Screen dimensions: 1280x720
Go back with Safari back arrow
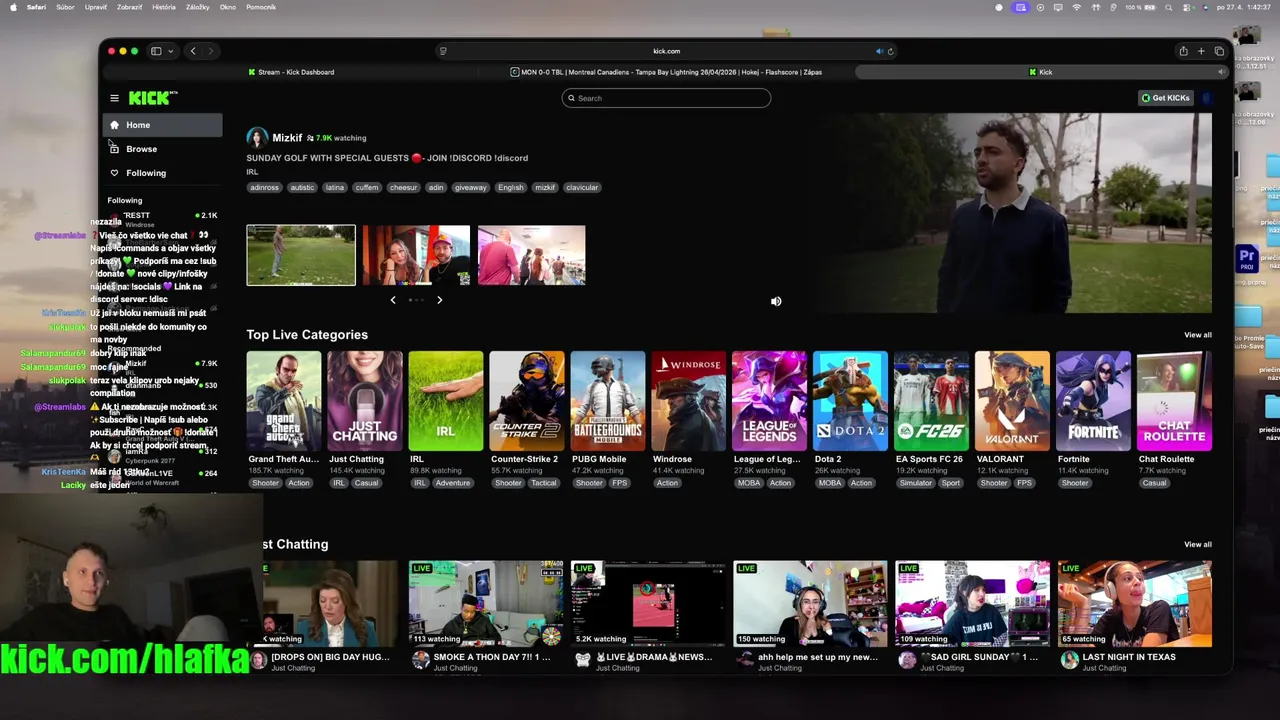[x=193, y=51]
